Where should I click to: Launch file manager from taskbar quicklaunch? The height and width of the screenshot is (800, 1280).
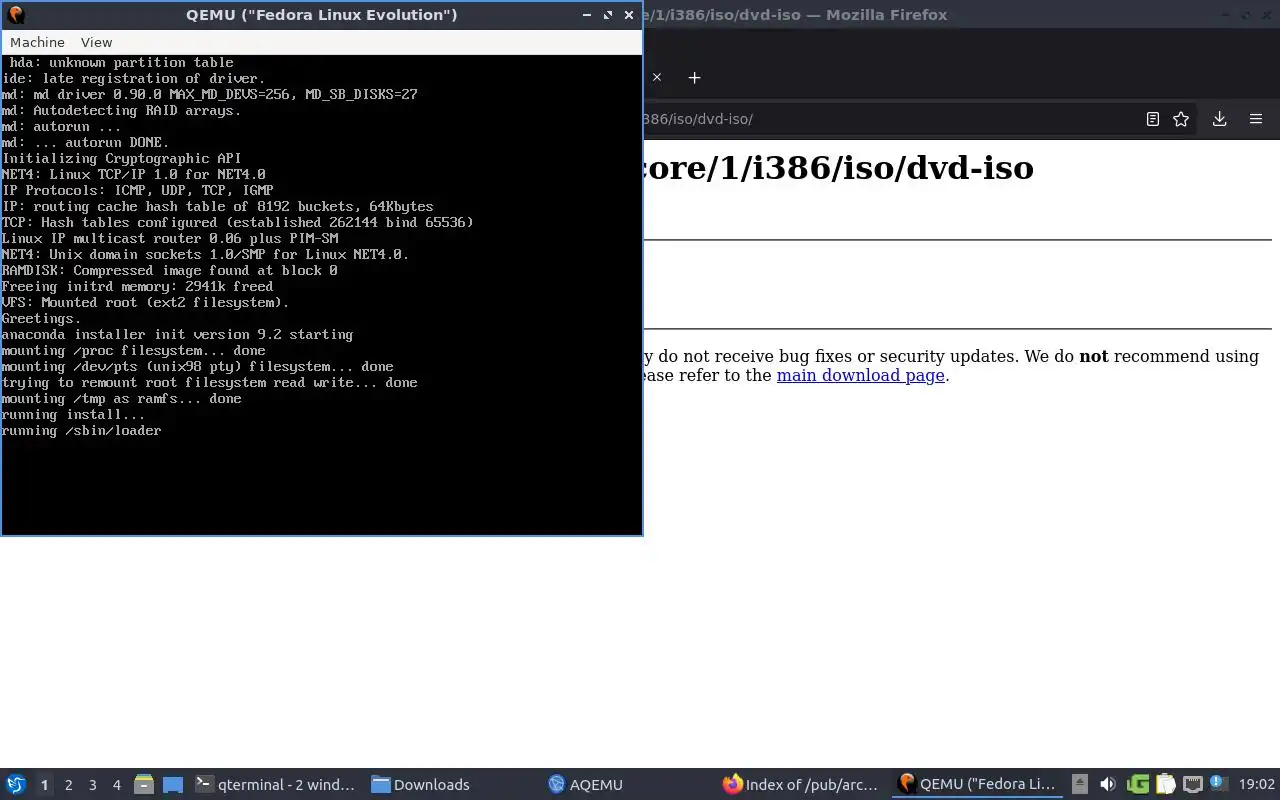144,785
